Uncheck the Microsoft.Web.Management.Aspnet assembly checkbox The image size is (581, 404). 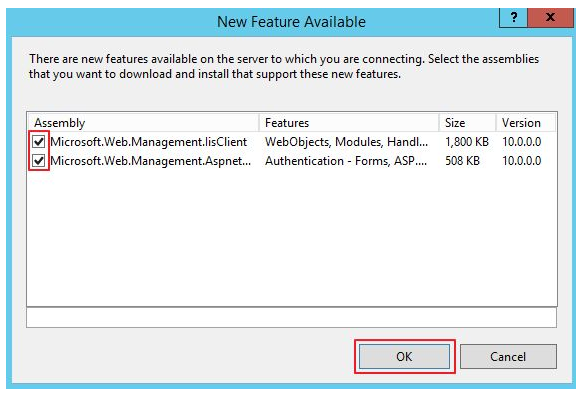pyautogui.click(x=39, y=161)
